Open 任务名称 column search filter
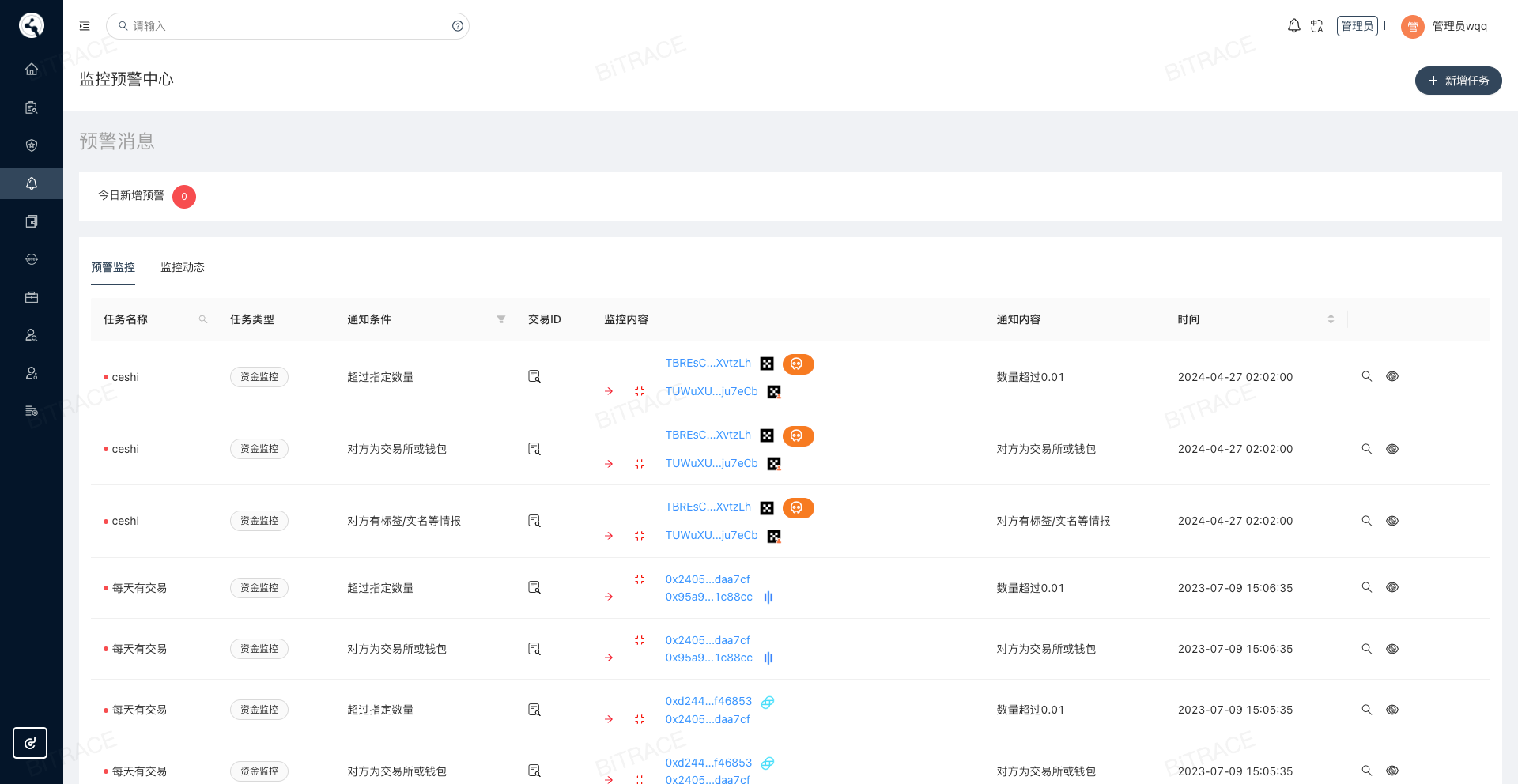1518x784 pixels. tap(203, 319)
